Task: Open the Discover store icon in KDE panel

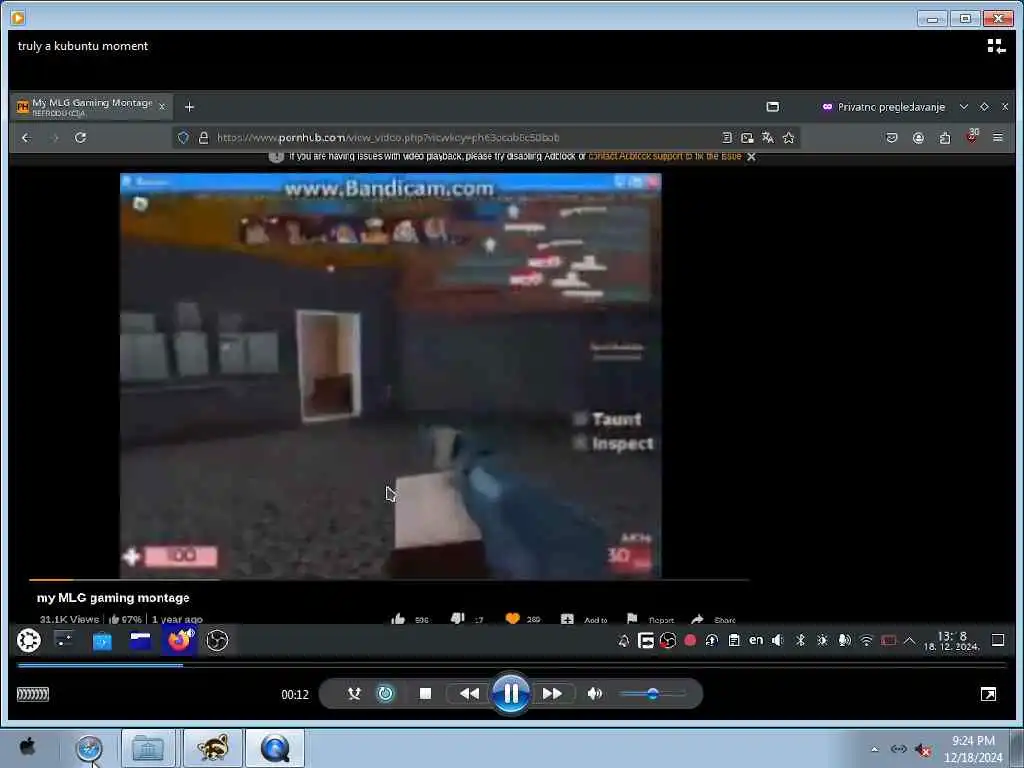Action: coord(102,641)
